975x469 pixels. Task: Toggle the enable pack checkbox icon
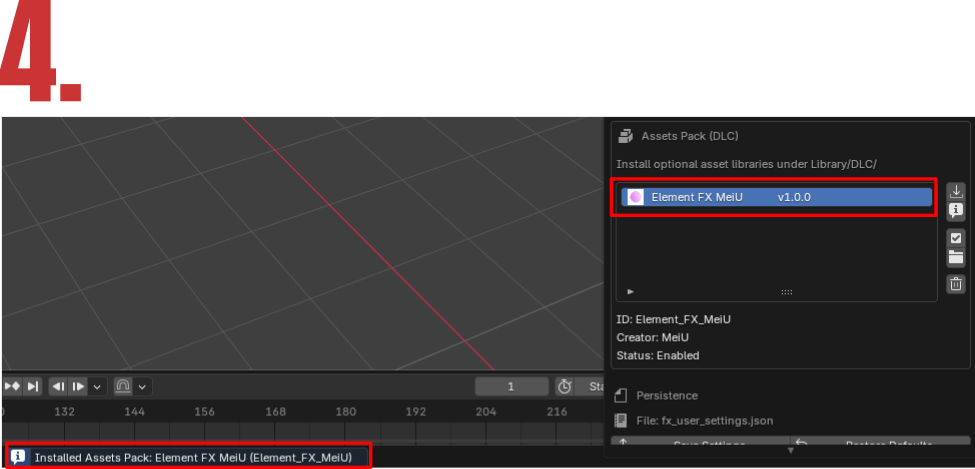(x=956, y=238)
